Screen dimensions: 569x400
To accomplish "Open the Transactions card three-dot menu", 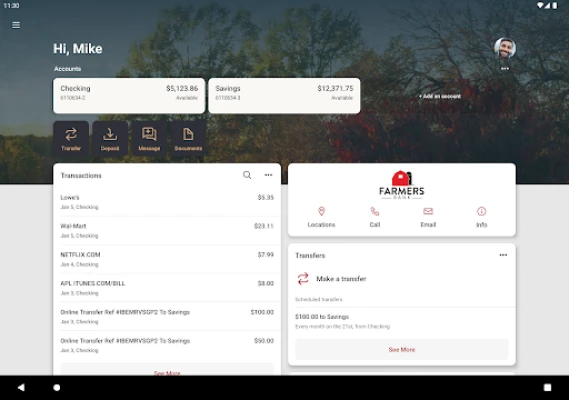I will 269,175.
